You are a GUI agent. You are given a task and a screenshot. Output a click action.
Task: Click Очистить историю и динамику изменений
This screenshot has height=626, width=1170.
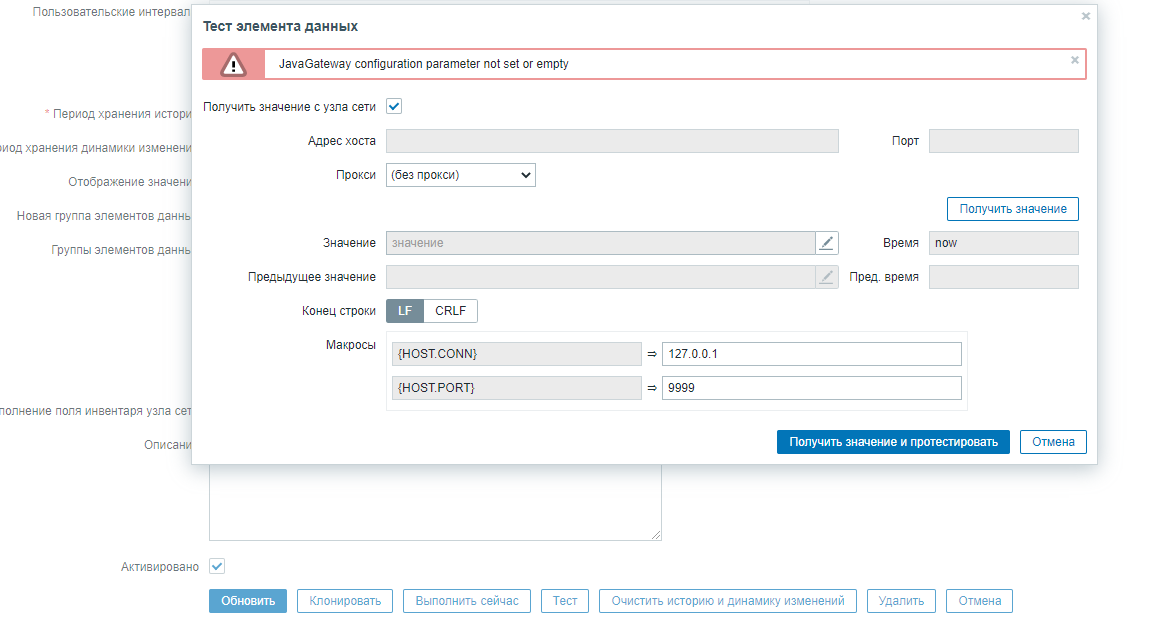click(728, 601)
